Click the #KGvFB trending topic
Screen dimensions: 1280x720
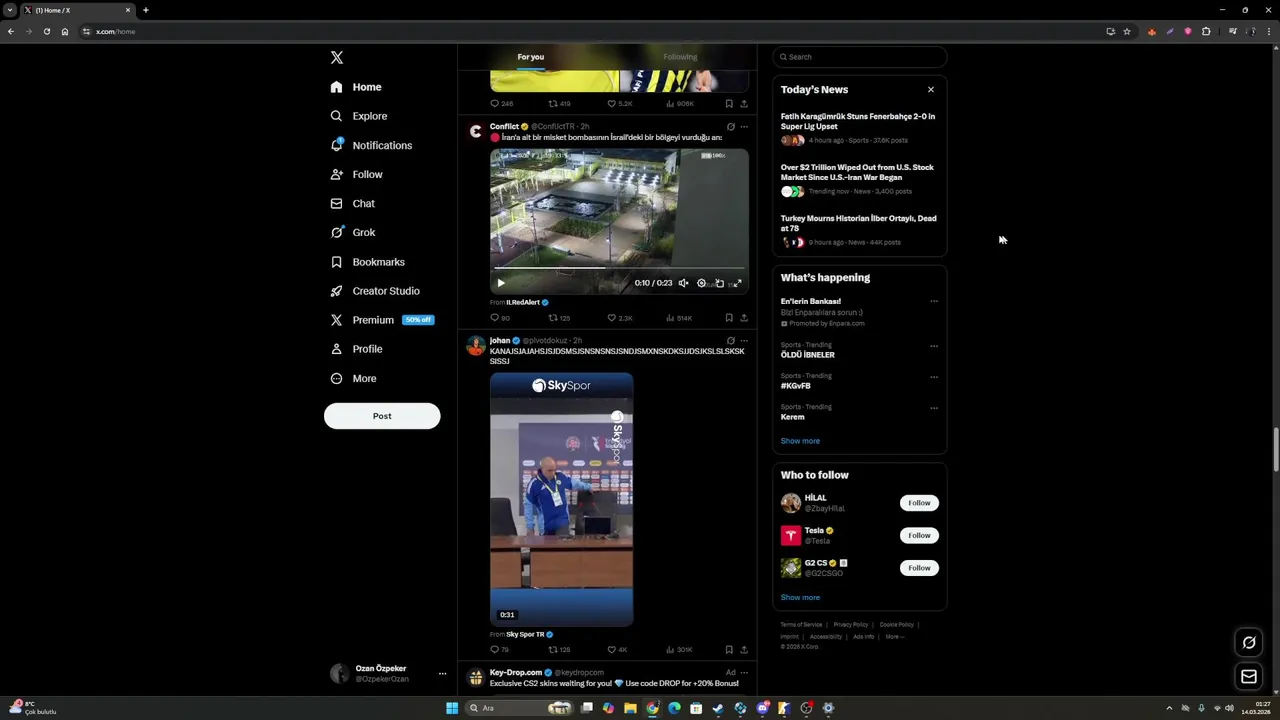(796, 386)
